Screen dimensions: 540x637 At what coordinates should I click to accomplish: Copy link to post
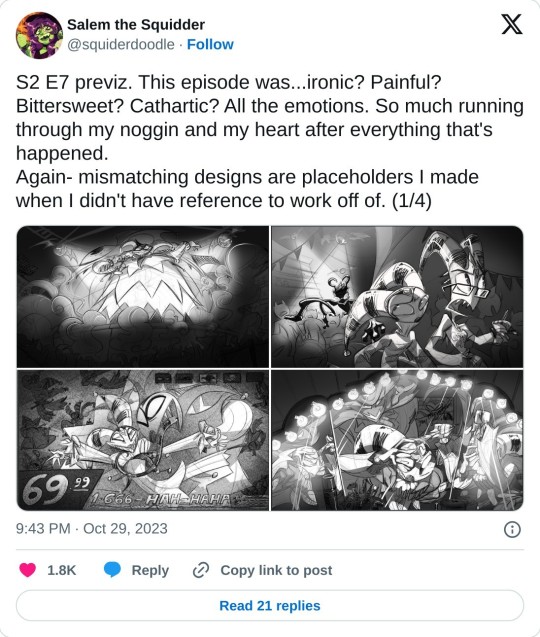point(276,570)
